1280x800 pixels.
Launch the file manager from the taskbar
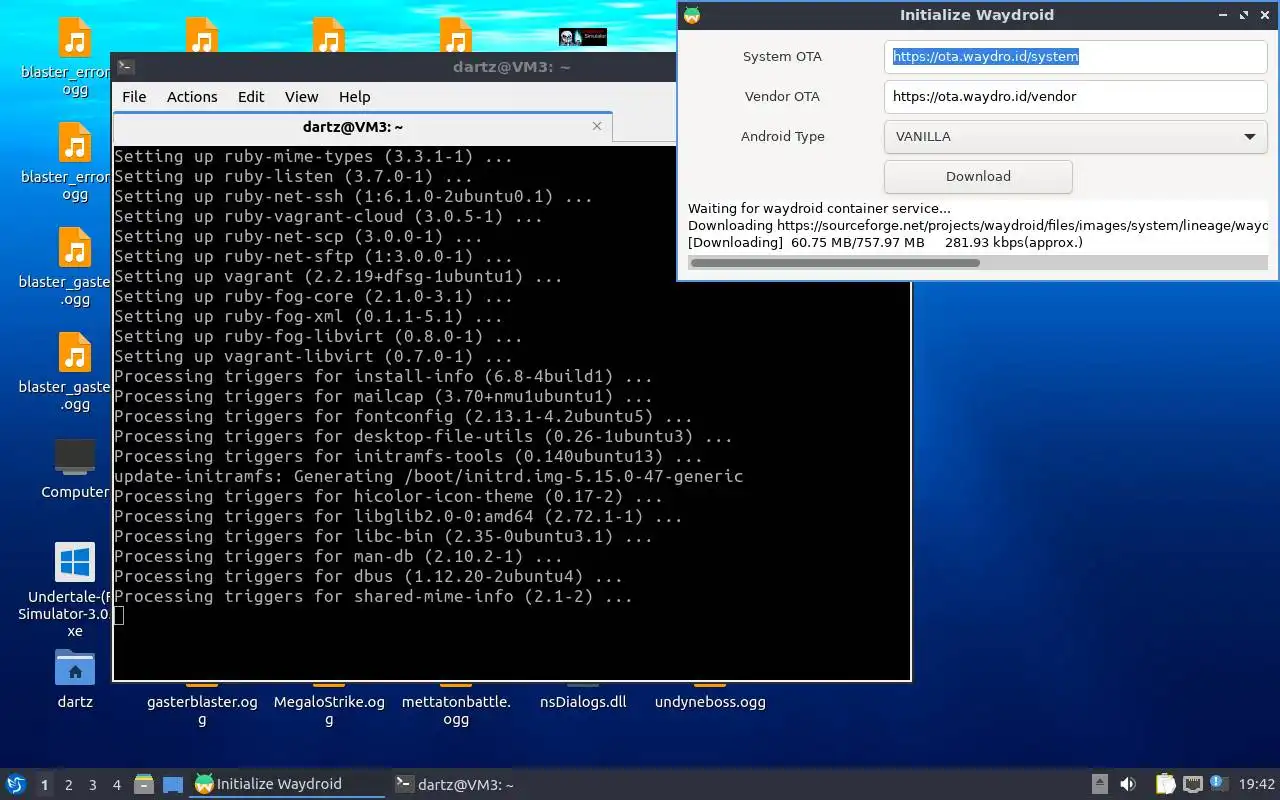click(x=144, y=784)
